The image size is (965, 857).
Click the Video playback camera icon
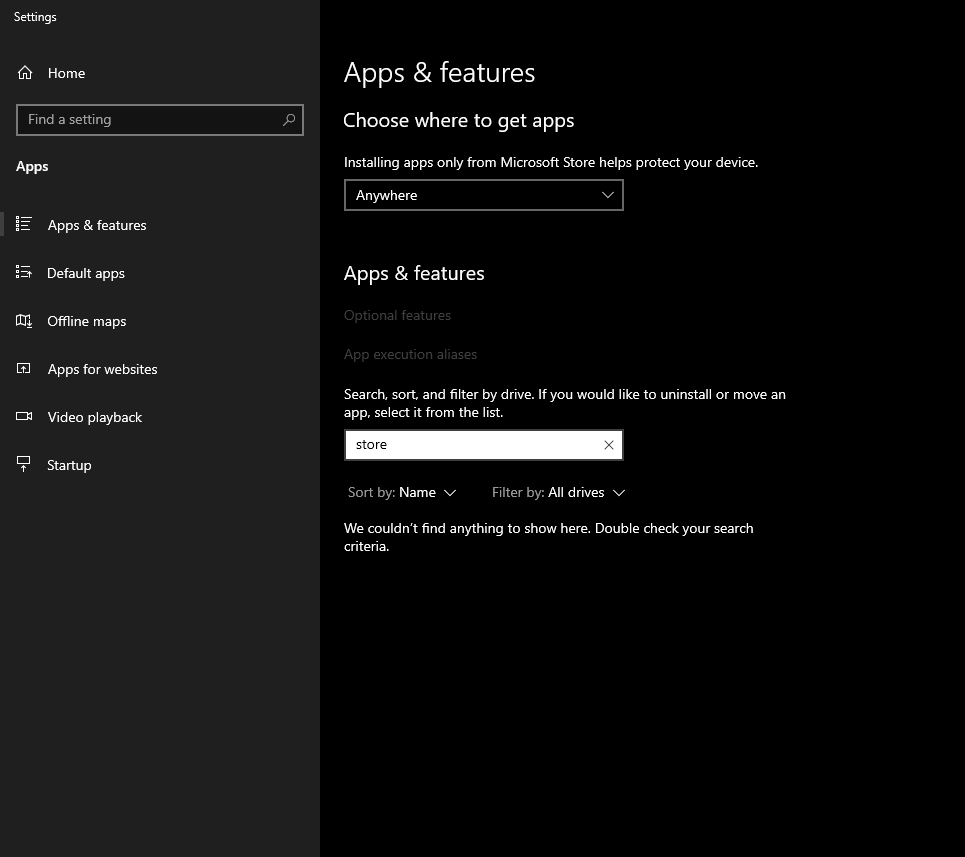point(23,417)
